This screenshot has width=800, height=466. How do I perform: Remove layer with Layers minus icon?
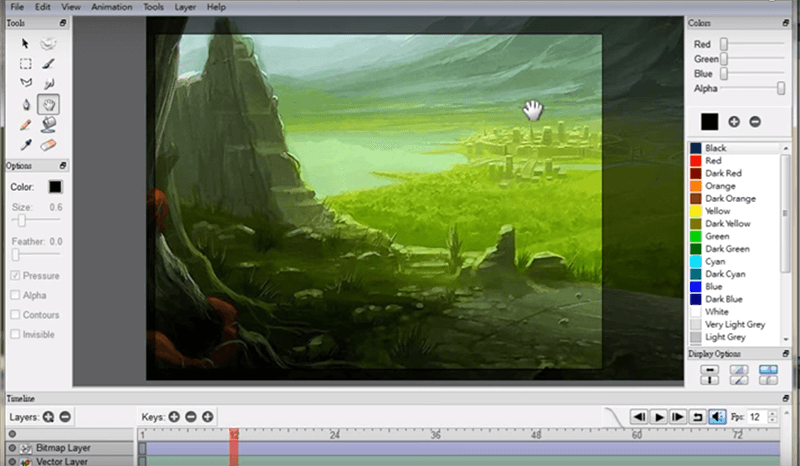click(x=65, y=417)
